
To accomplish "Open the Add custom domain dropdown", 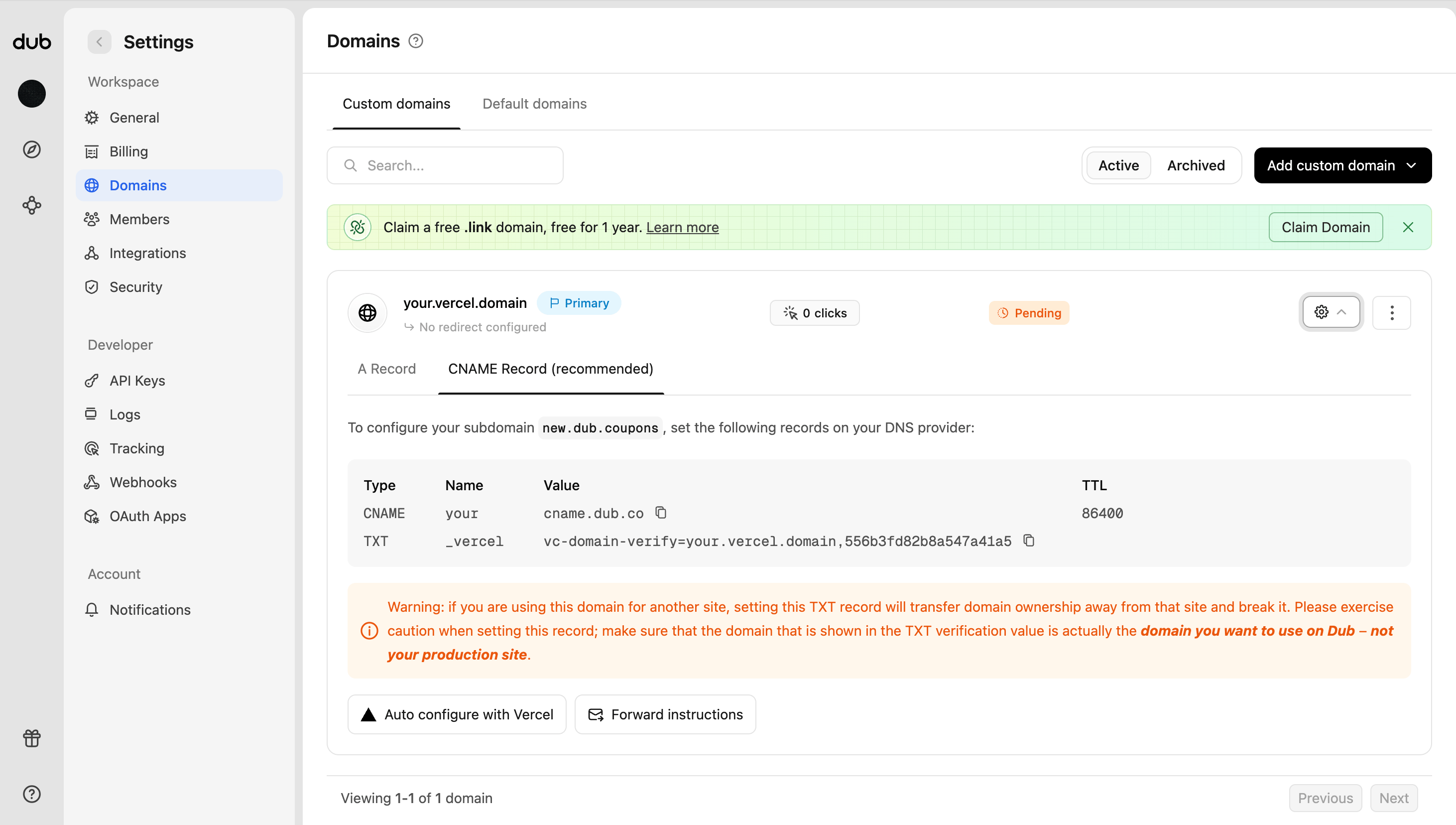I will click(x=1342, y=165).
